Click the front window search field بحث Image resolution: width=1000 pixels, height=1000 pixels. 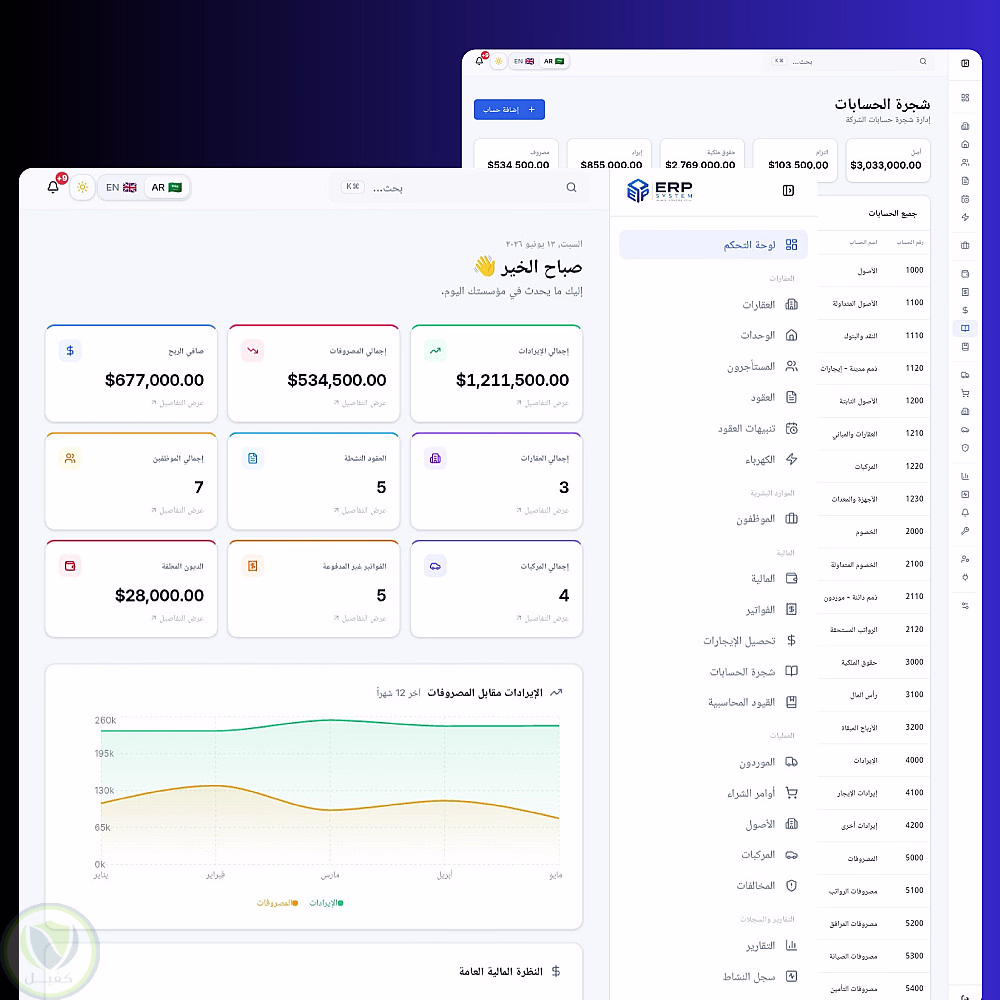459,188
